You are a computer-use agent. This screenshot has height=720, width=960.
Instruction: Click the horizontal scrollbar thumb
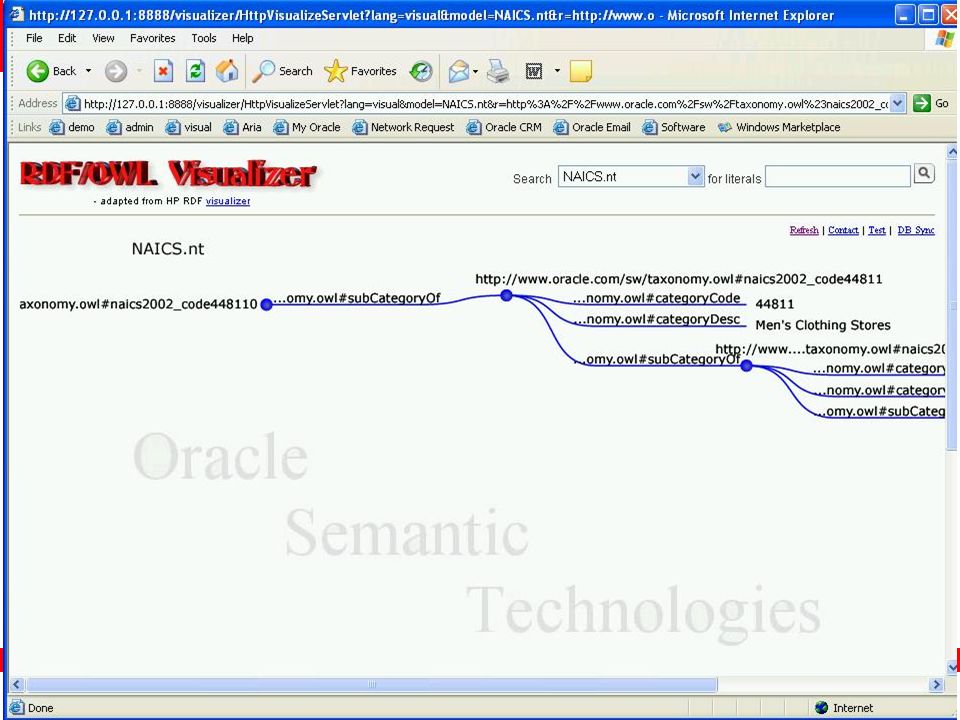click(372, 684)
